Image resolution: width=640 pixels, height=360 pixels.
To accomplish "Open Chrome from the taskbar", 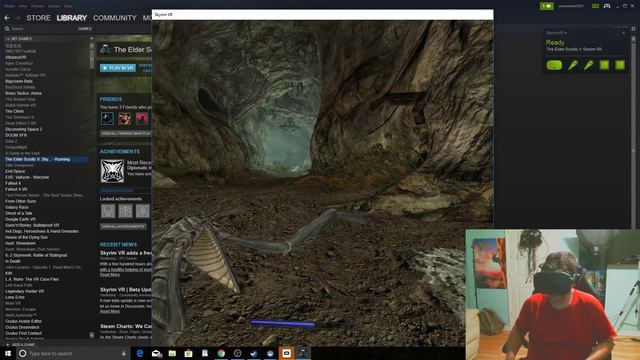I will click(221, 353).
